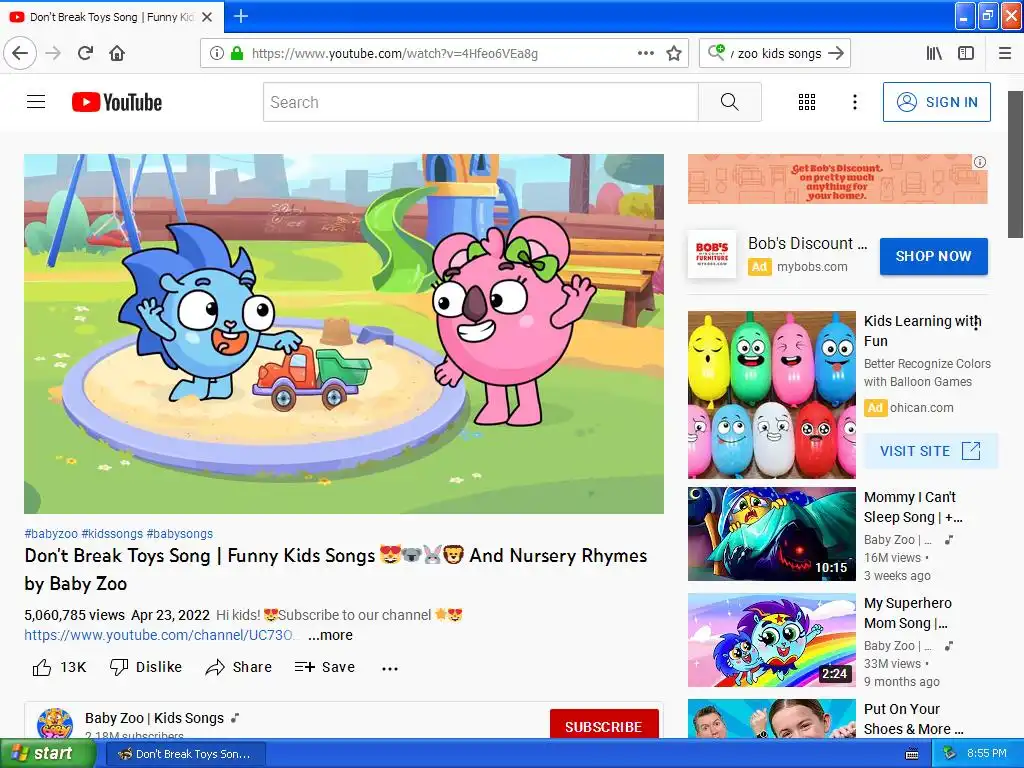Open the balloon faces ad thumbnail

pos(771,394)
